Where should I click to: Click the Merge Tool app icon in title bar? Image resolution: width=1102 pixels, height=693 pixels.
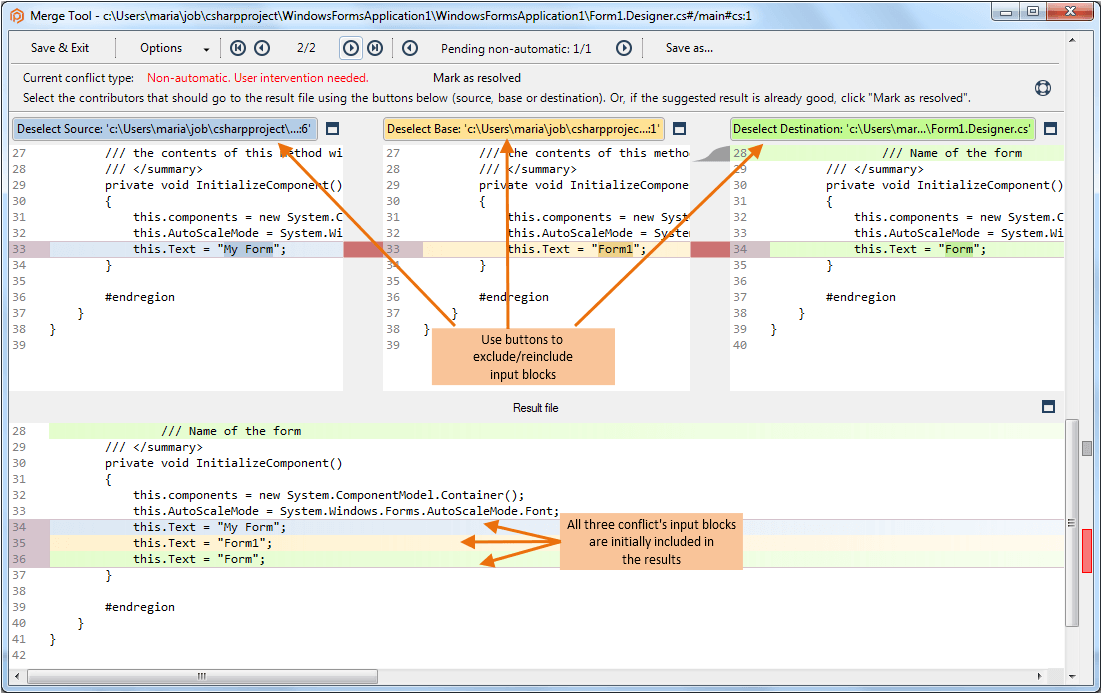click(x=17, y=15)
